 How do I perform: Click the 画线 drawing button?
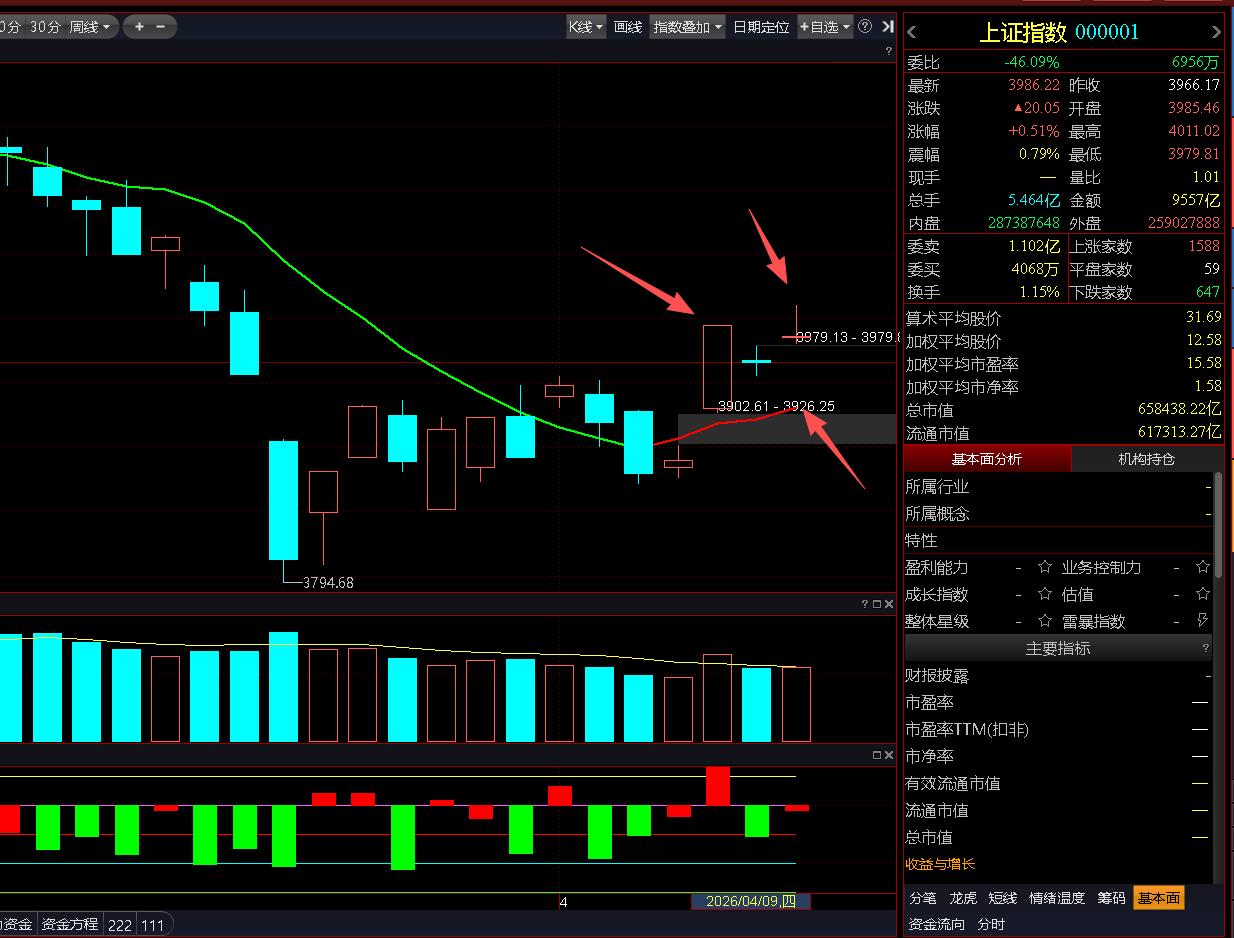point(628,27)
